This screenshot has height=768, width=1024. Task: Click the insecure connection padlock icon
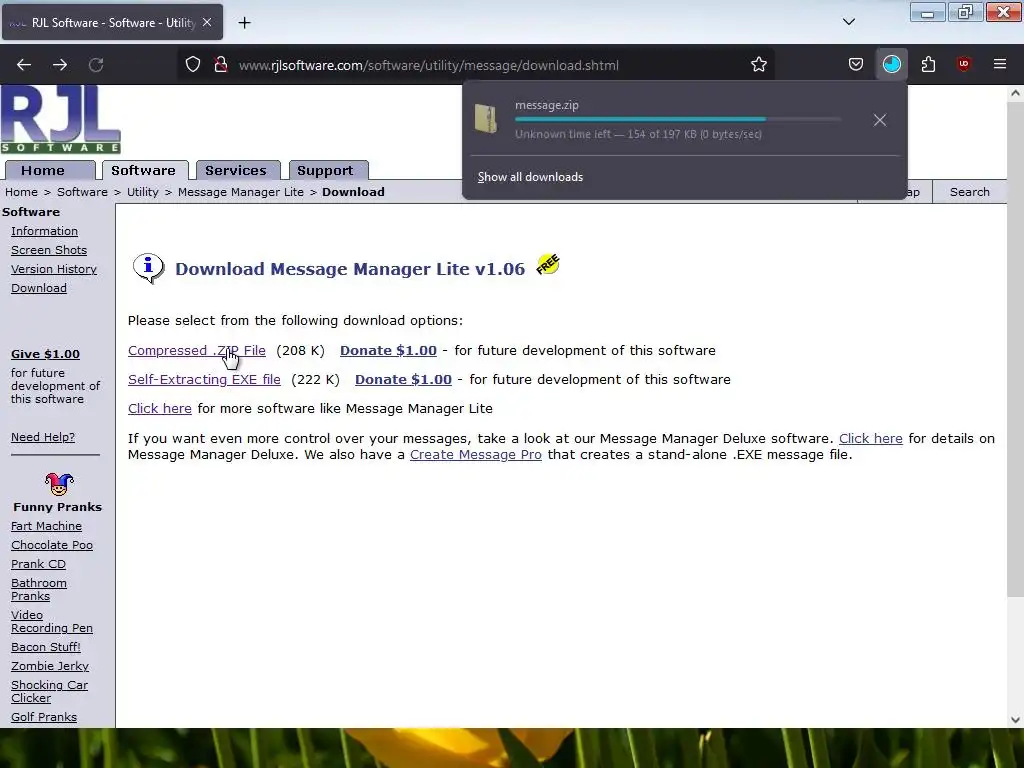[x=221, y=65]
